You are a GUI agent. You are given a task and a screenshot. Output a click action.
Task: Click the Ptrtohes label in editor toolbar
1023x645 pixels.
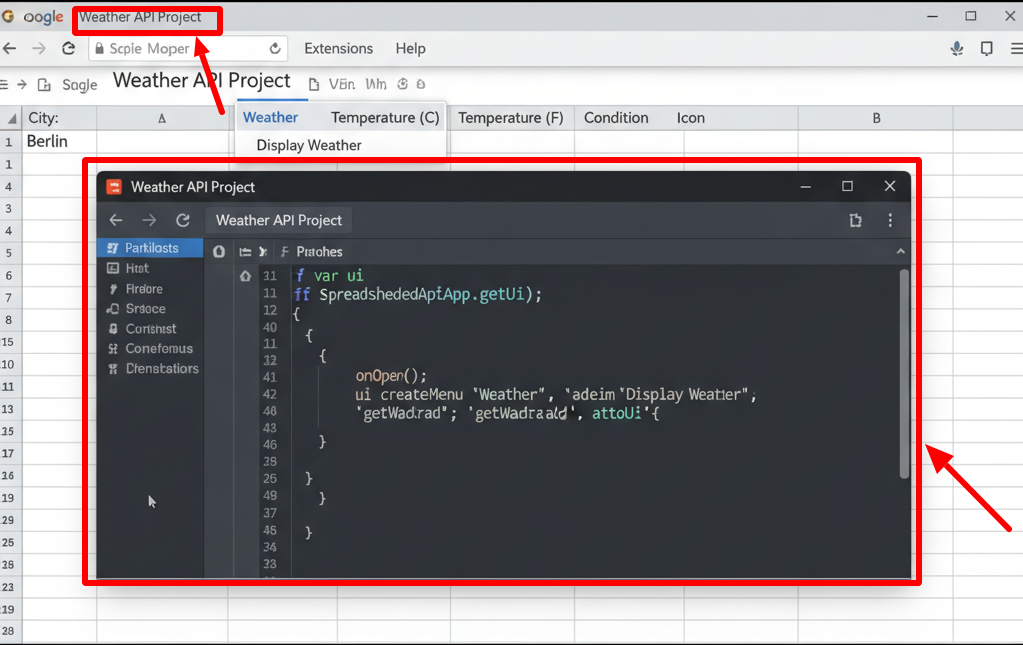[x=319, y=252]
